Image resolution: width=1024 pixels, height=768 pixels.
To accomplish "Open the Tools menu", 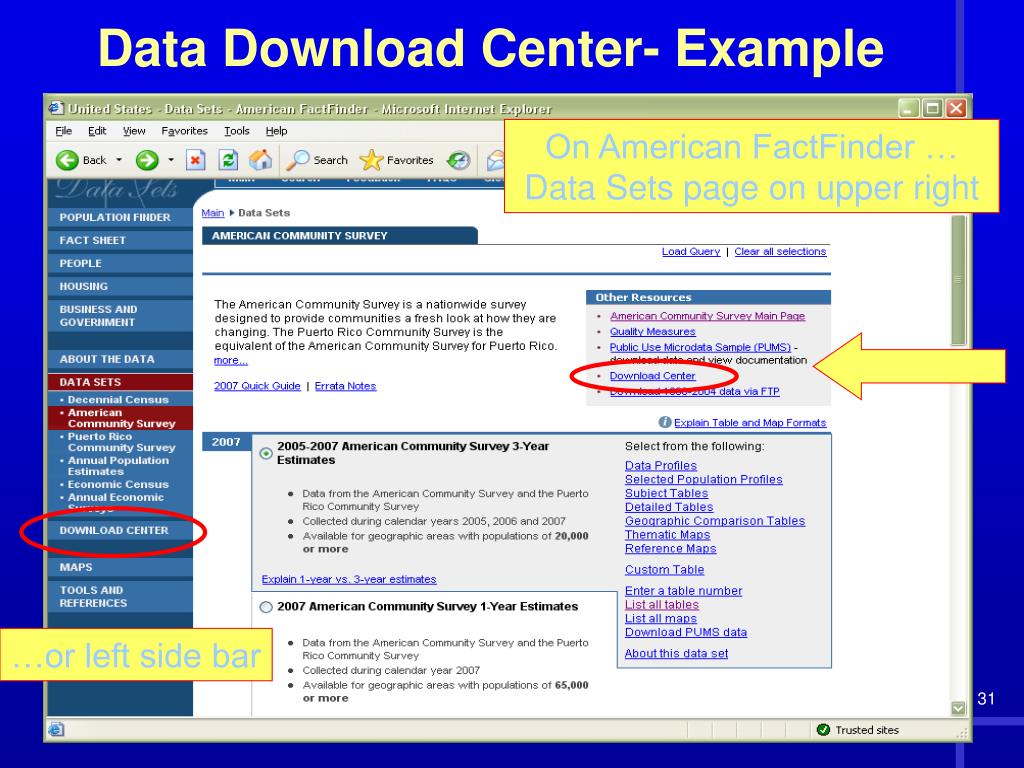I will pyautogui.click(x=236, y=131).
